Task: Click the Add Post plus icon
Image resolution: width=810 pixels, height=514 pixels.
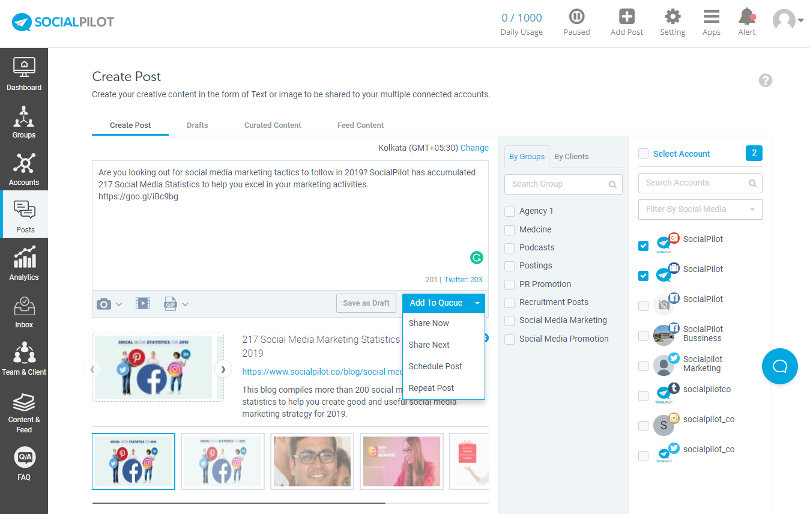Action: pyautogui.click(x=627, y=17)
